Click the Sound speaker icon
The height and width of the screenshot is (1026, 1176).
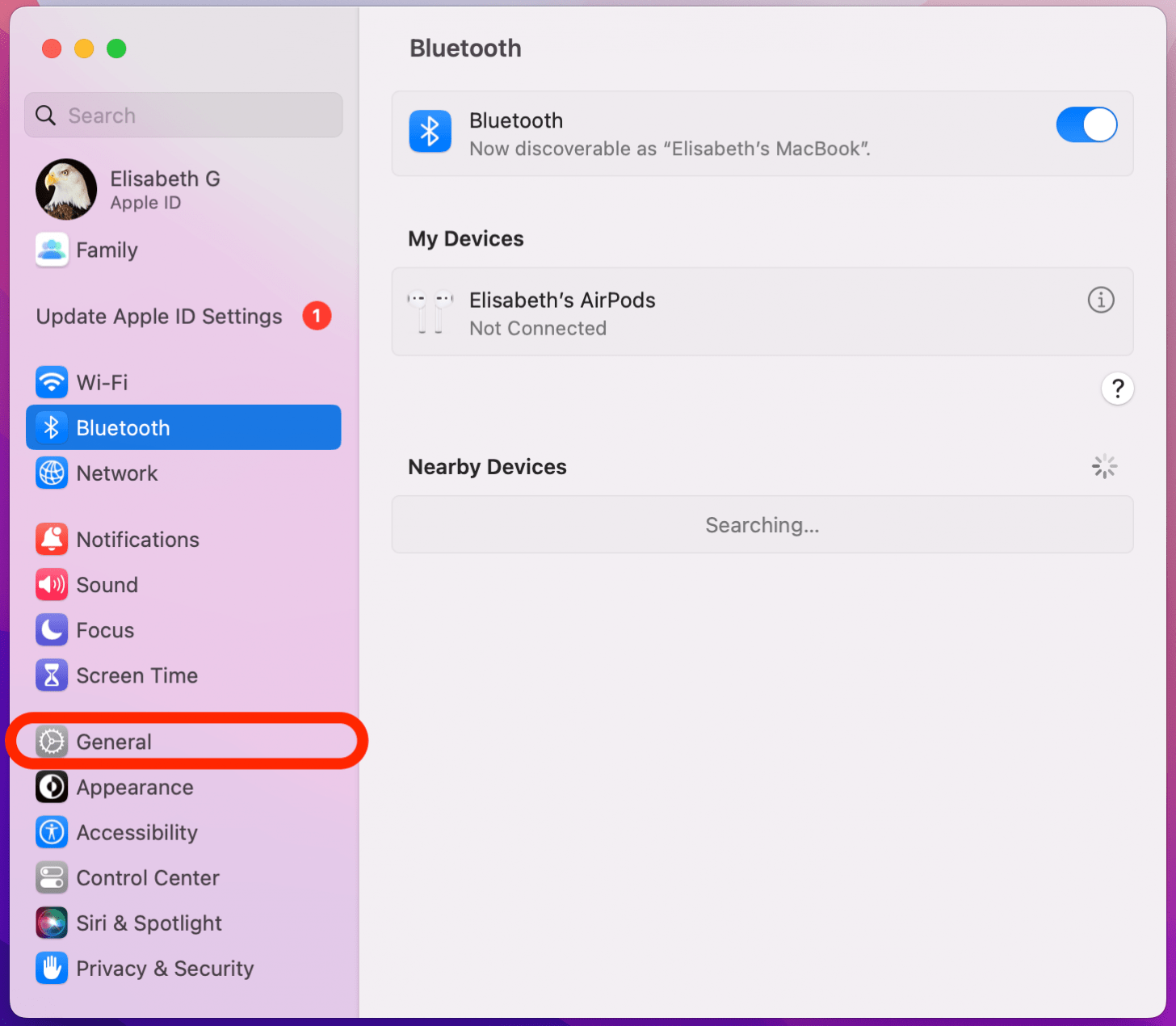click(x=52, y=584)
